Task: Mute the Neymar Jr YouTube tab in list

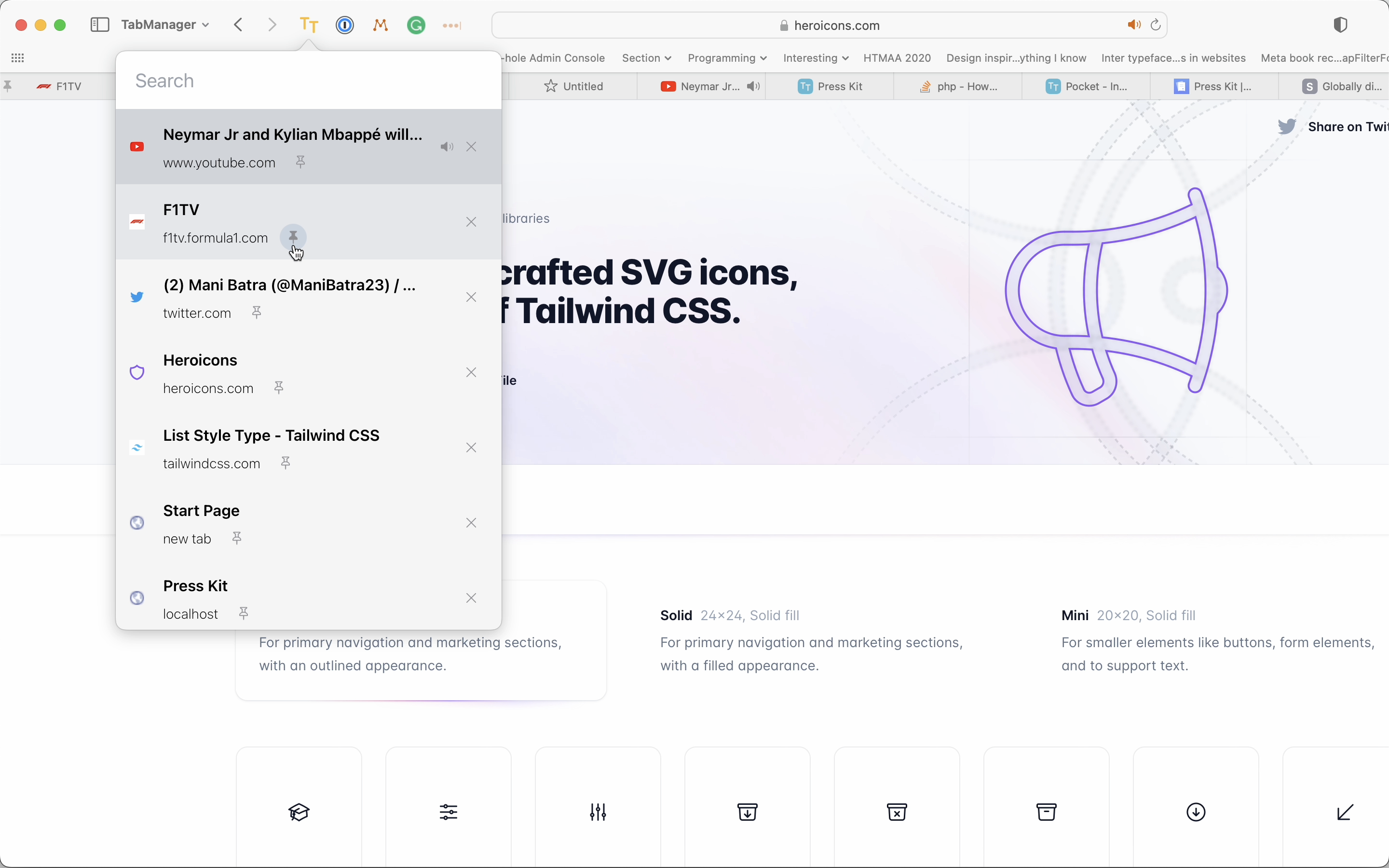Action: (447, 147)
